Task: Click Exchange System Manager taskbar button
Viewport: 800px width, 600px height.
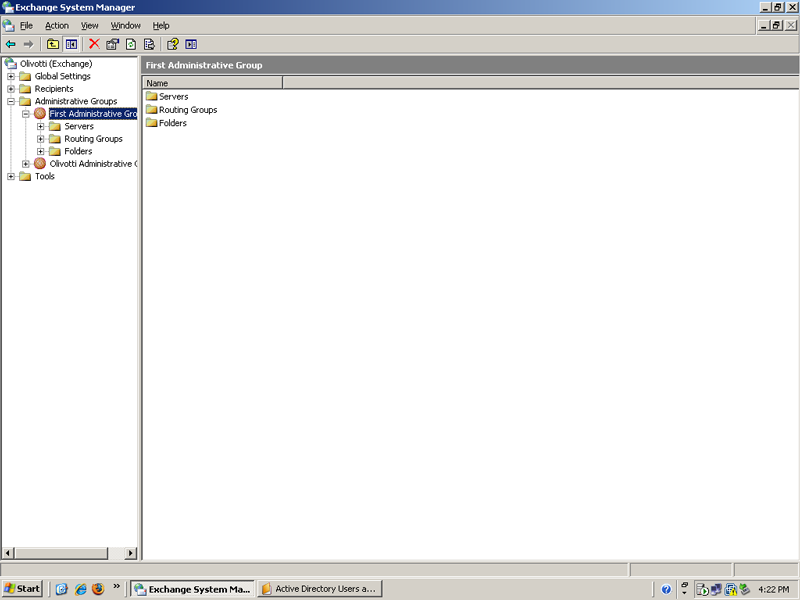Action: (x=192, y=589)
